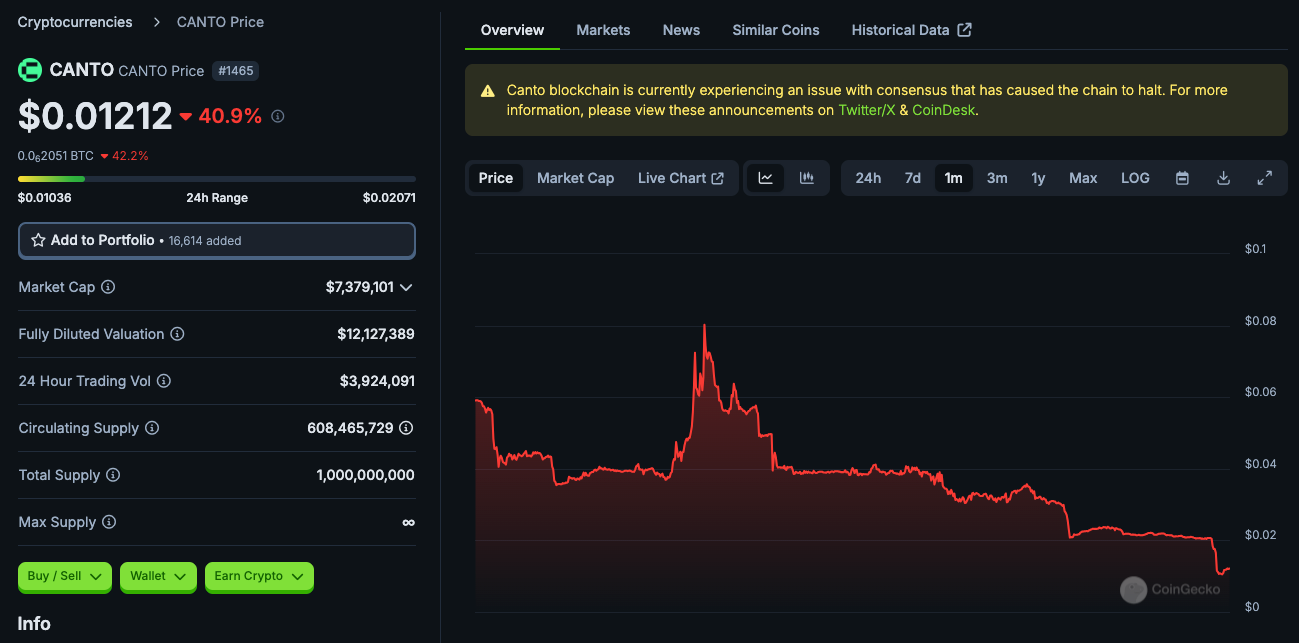Viewport: 1299px width, 643px height.
Task: Click the $0.01036 24h range low
Action: (x=44, y=198)
